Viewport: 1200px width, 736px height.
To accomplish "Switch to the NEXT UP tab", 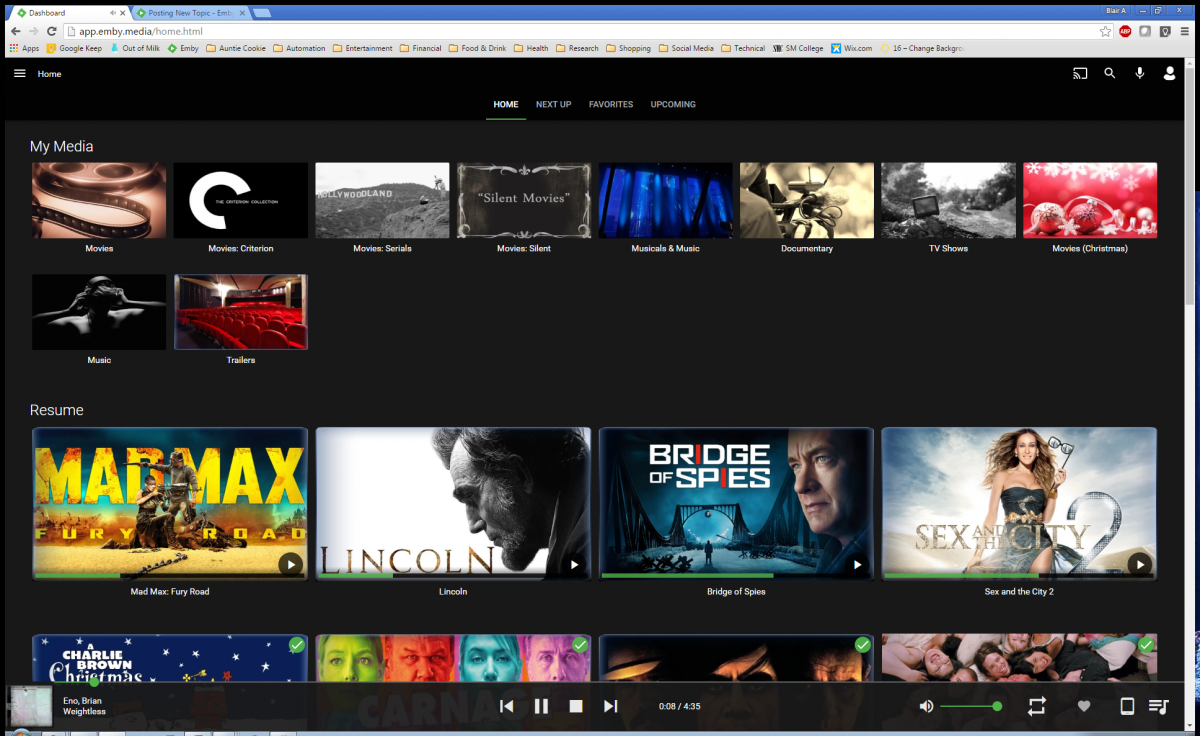I will tap(553, 104).
